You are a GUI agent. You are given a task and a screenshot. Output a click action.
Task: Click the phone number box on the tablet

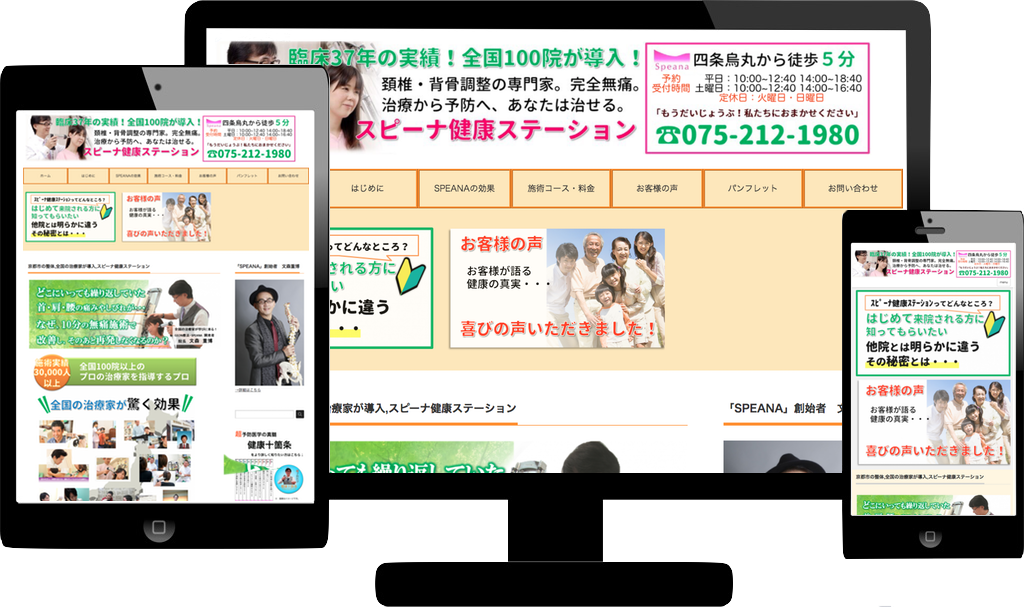(x=249, y=139)
